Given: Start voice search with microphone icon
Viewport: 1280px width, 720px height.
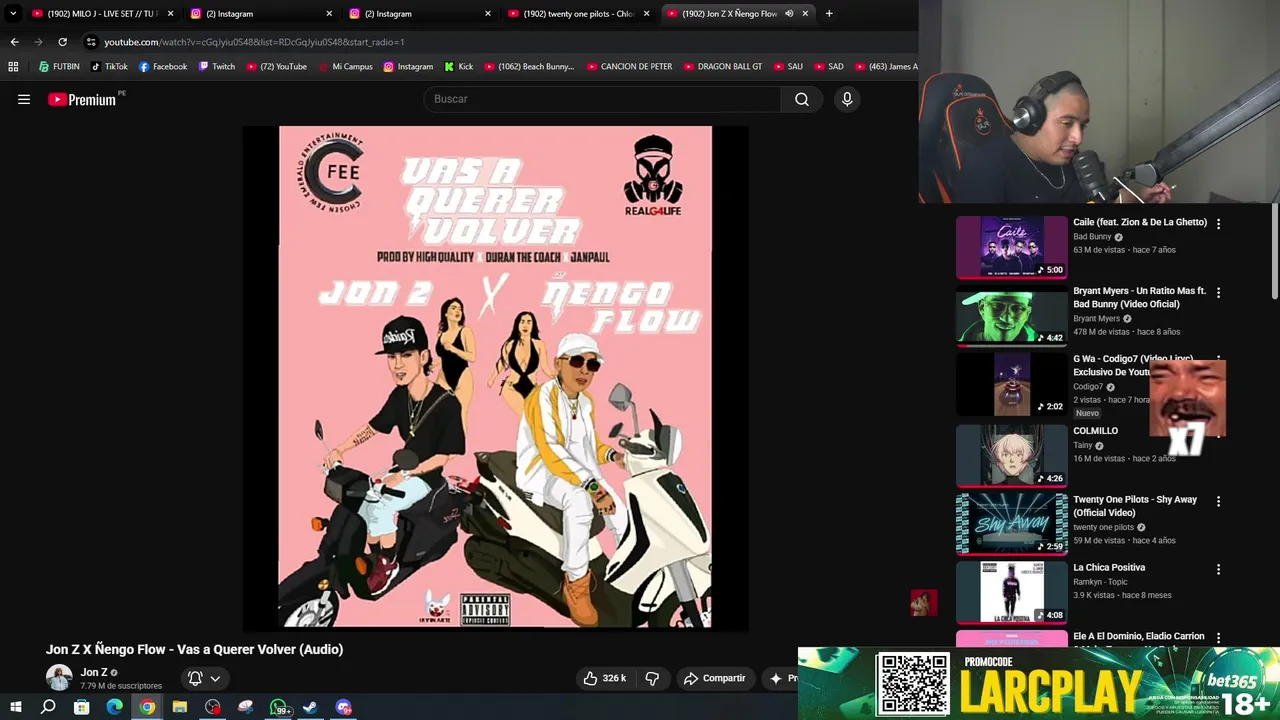Looking at the screenshot, I should click(847, 99).
